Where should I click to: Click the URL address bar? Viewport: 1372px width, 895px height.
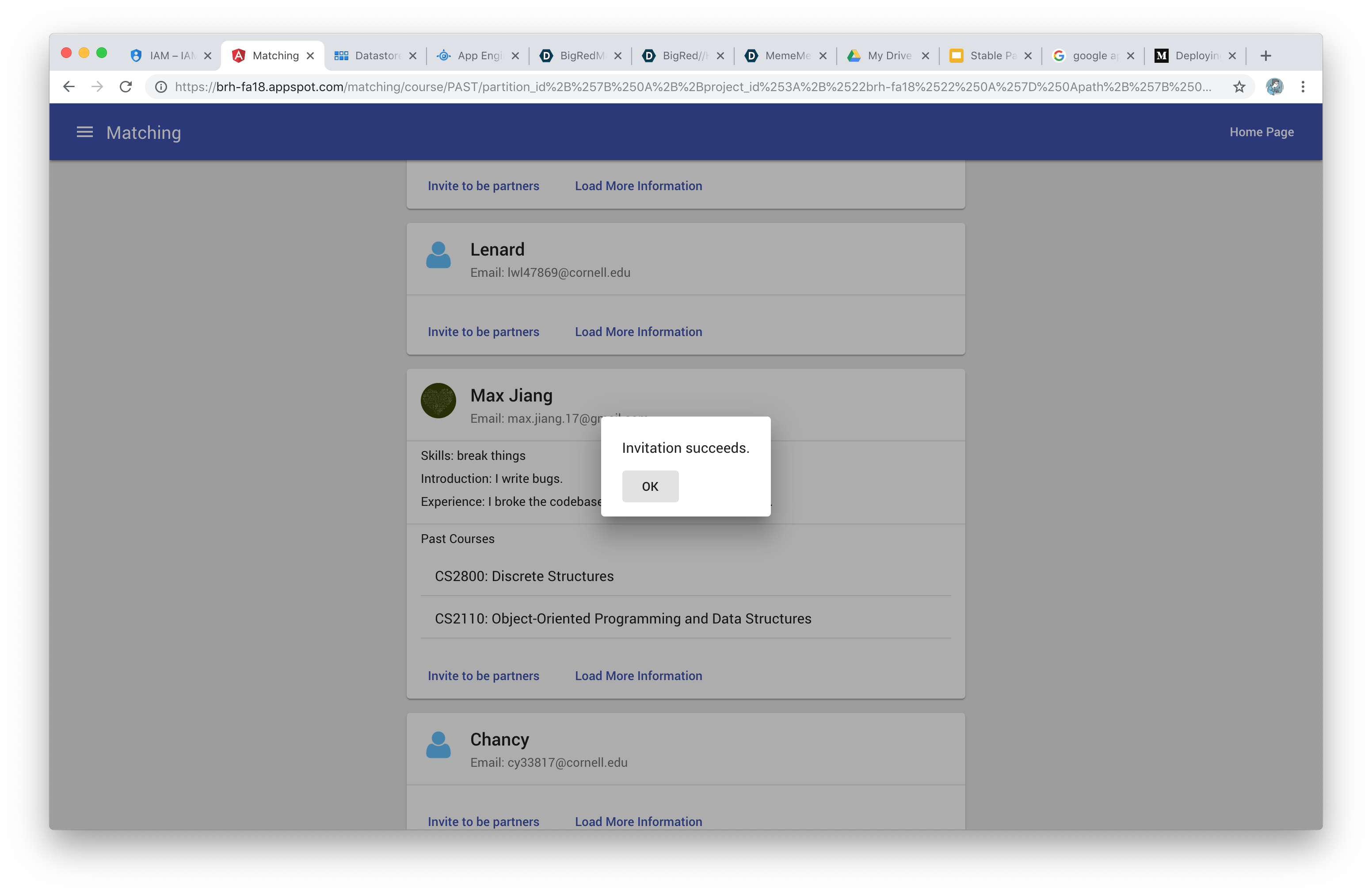click(692, 87)
